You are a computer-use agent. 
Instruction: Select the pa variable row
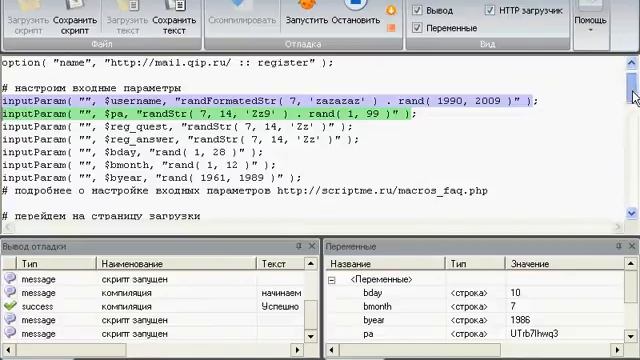475,334
